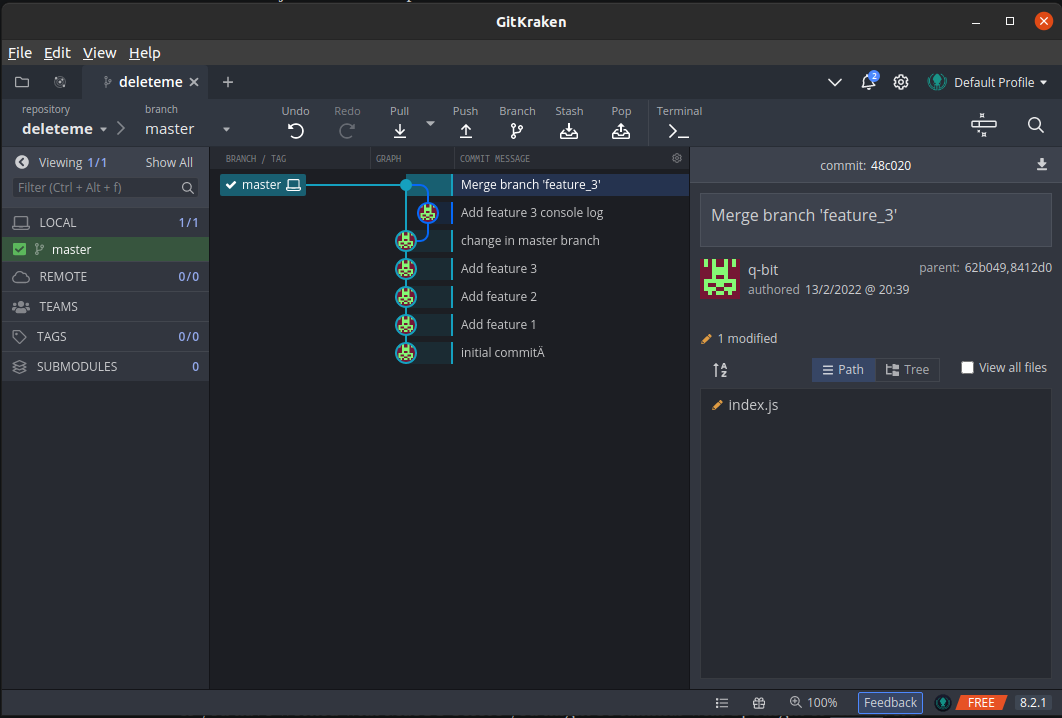Click the GitKraken logo in status bar
Viewport: 1062px width, 718px height.
[x=943, y=703]
